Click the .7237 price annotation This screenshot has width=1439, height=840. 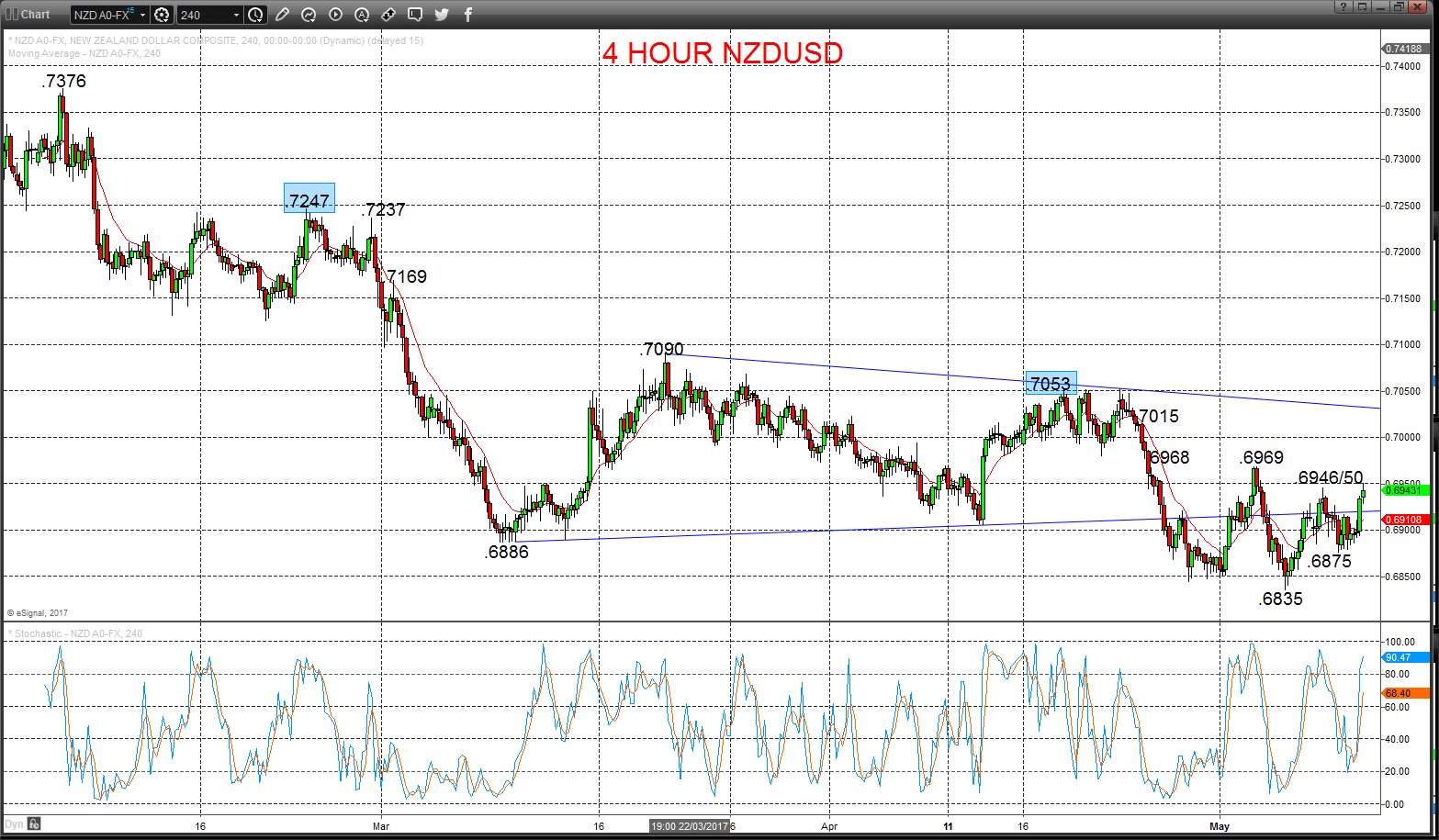384,209
